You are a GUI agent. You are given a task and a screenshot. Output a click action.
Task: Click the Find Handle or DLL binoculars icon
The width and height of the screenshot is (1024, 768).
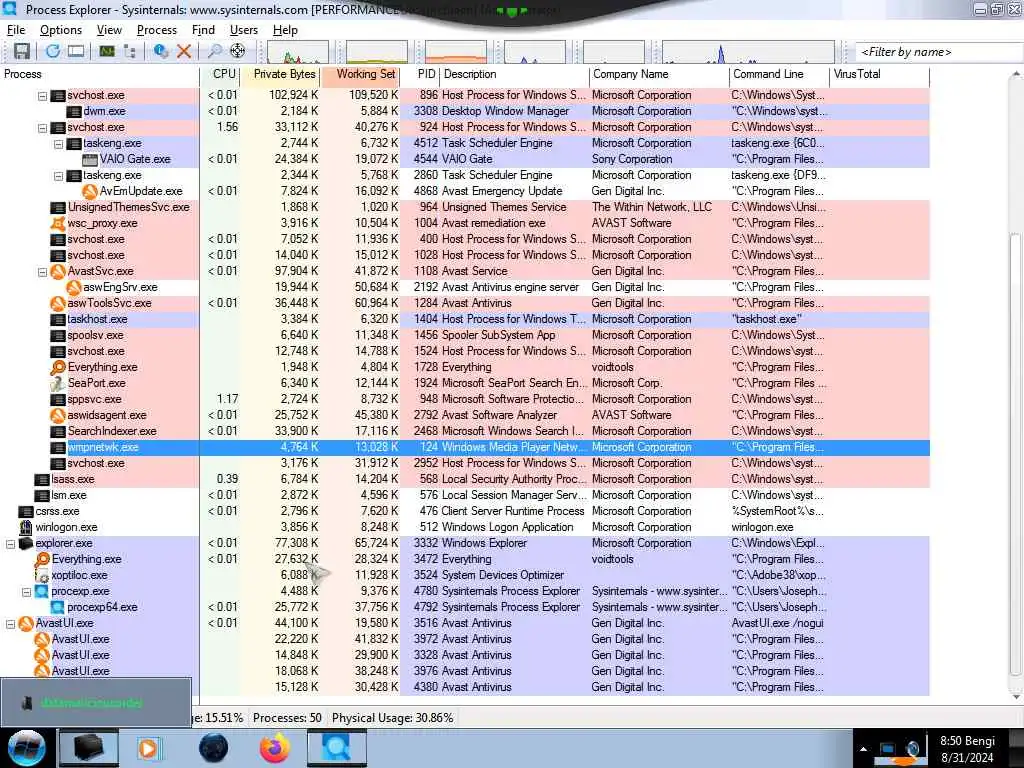214,51
